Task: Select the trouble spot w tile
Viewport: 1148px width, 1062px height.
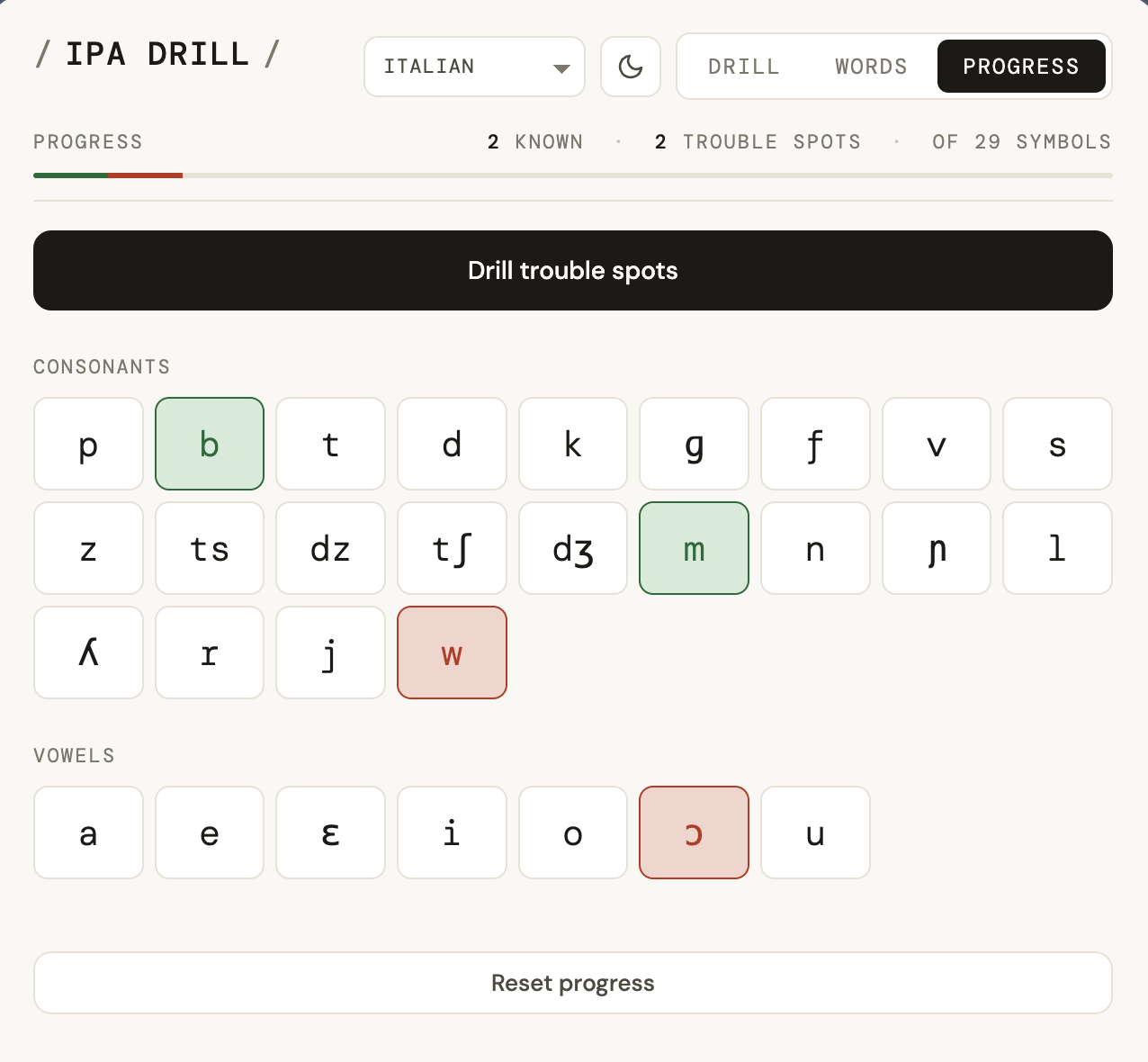Action: 452,652
